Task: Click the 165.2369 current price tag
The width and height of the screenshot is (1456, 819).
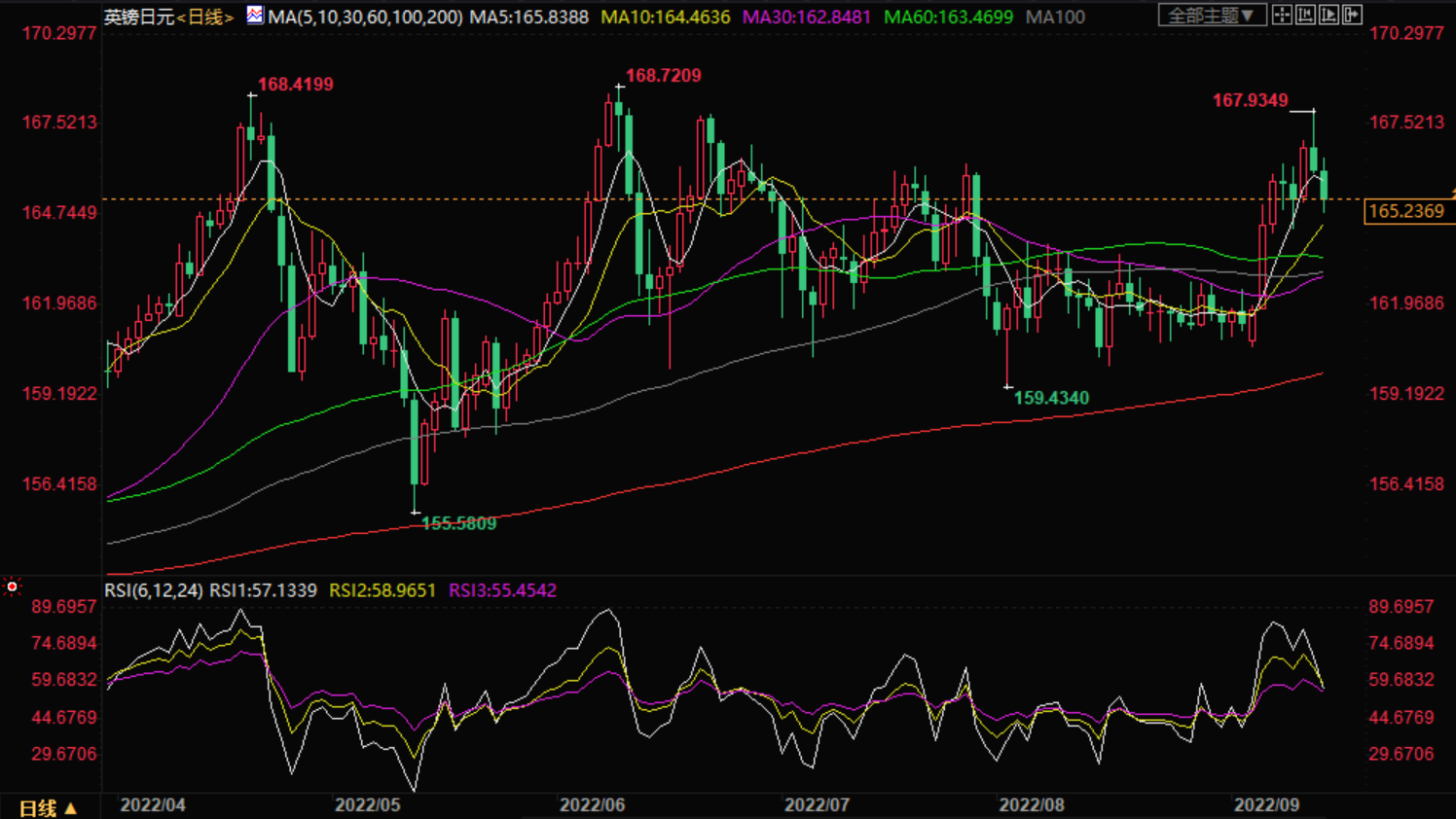Action: 1405,211
